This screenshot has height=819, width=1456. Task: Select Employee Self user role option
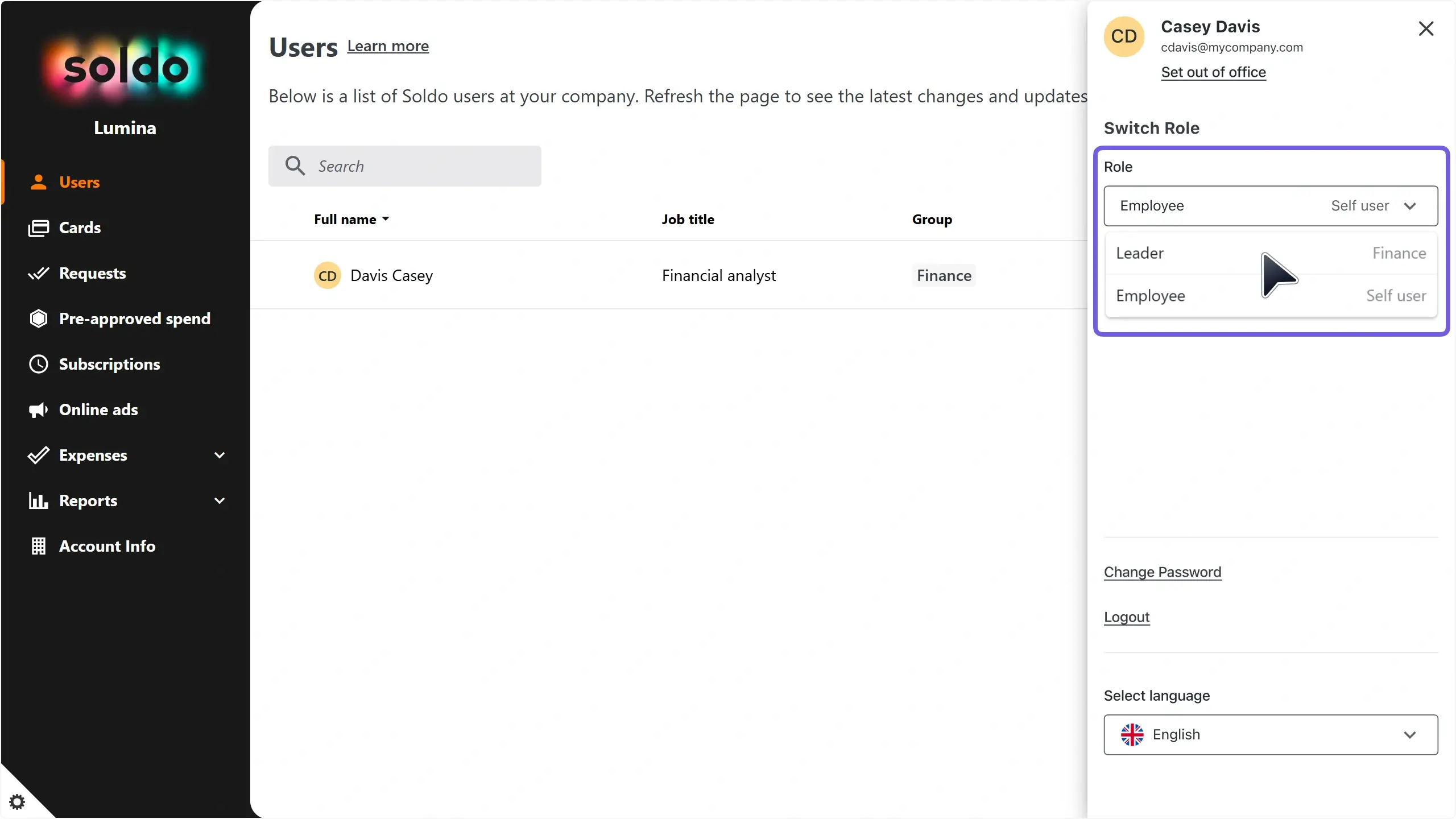[x=1271, y=296]
